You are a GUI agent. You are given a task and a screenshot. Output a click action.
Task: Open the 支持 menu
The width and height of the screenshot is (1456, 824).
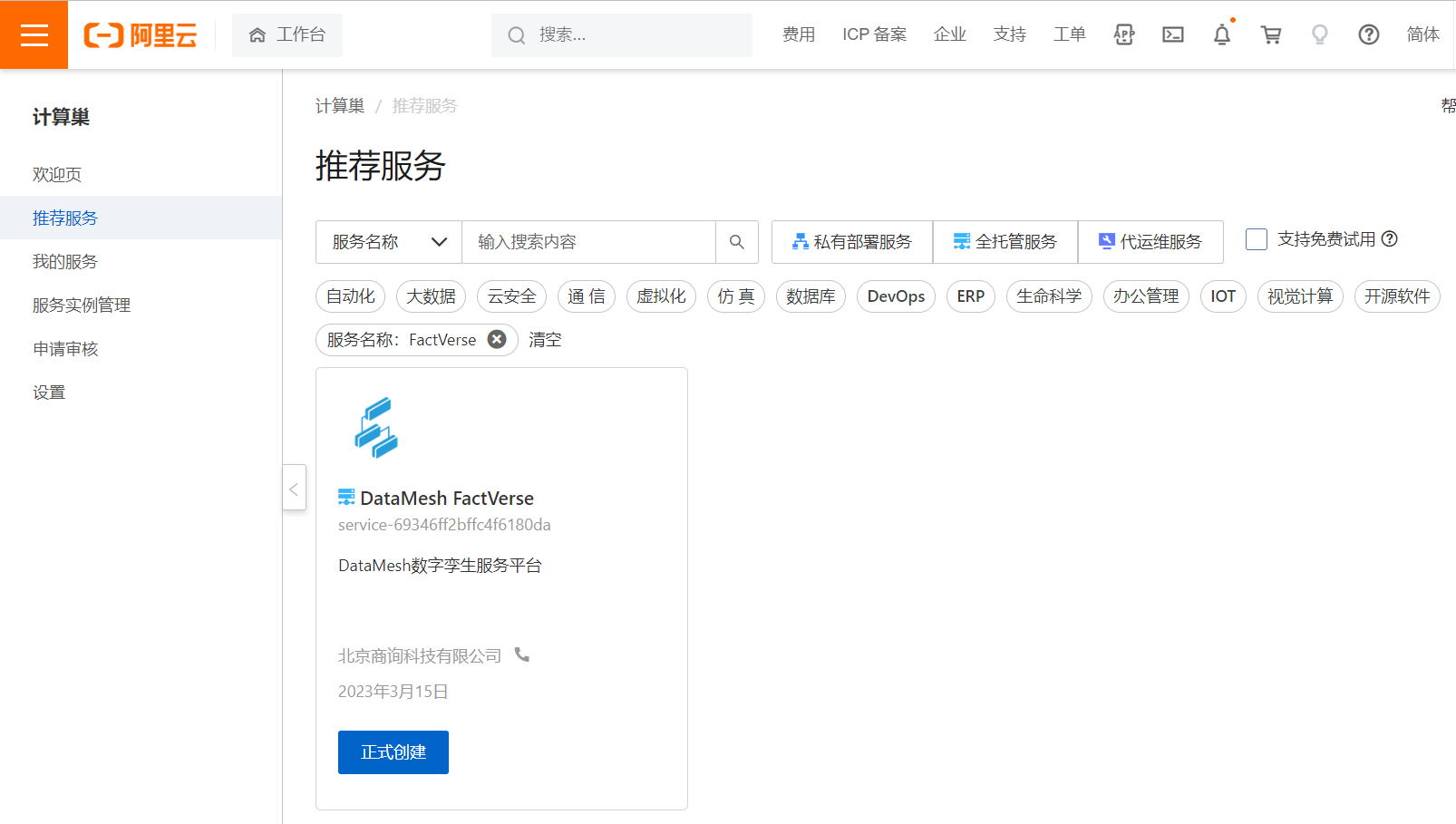click(1010, 34)
